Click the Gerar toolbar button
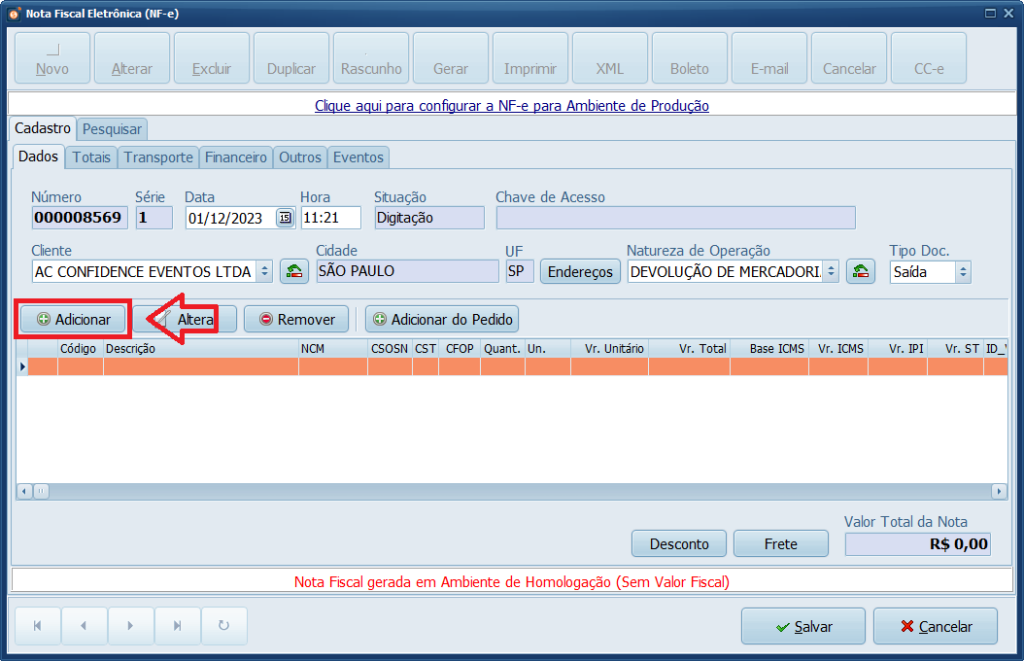The height and width of the screenshot is (661, 1024). click(450, 57)
